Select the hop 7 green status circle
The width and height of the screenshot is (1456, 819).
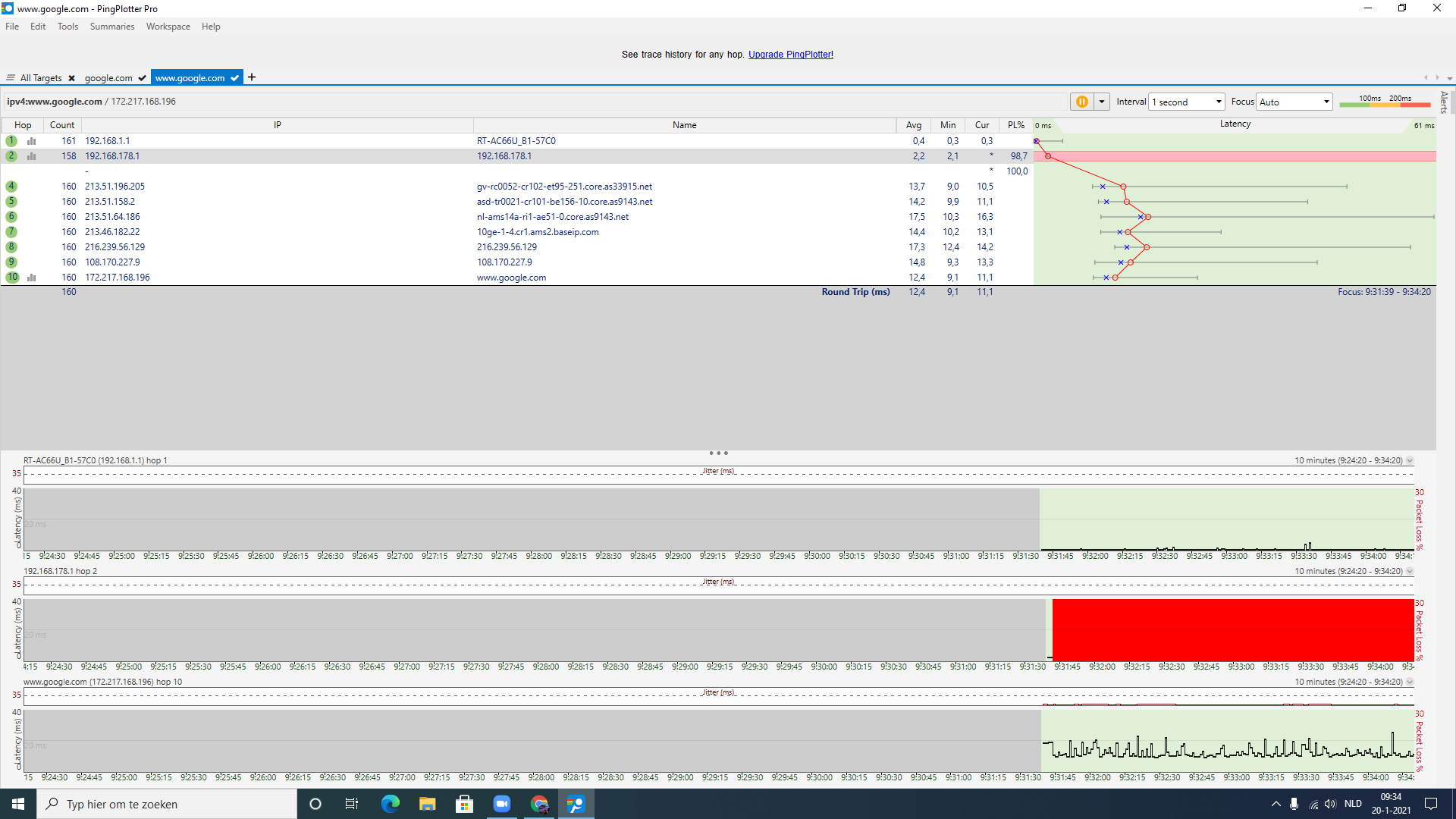click(11, 232)
